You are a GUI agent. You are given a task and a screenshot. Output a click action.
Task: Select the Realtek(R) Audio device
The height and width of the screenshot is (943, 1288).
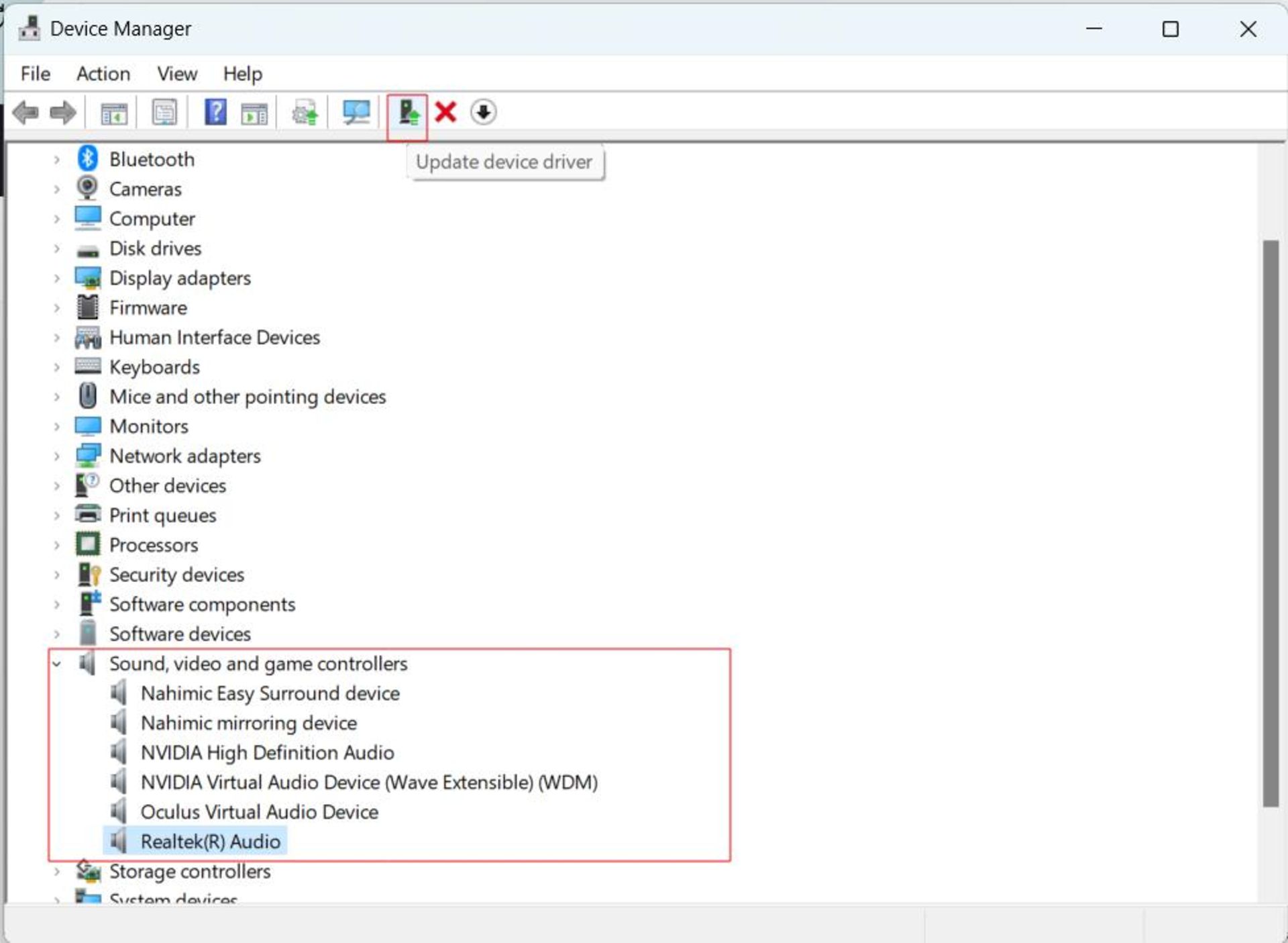tap(211, 841)
